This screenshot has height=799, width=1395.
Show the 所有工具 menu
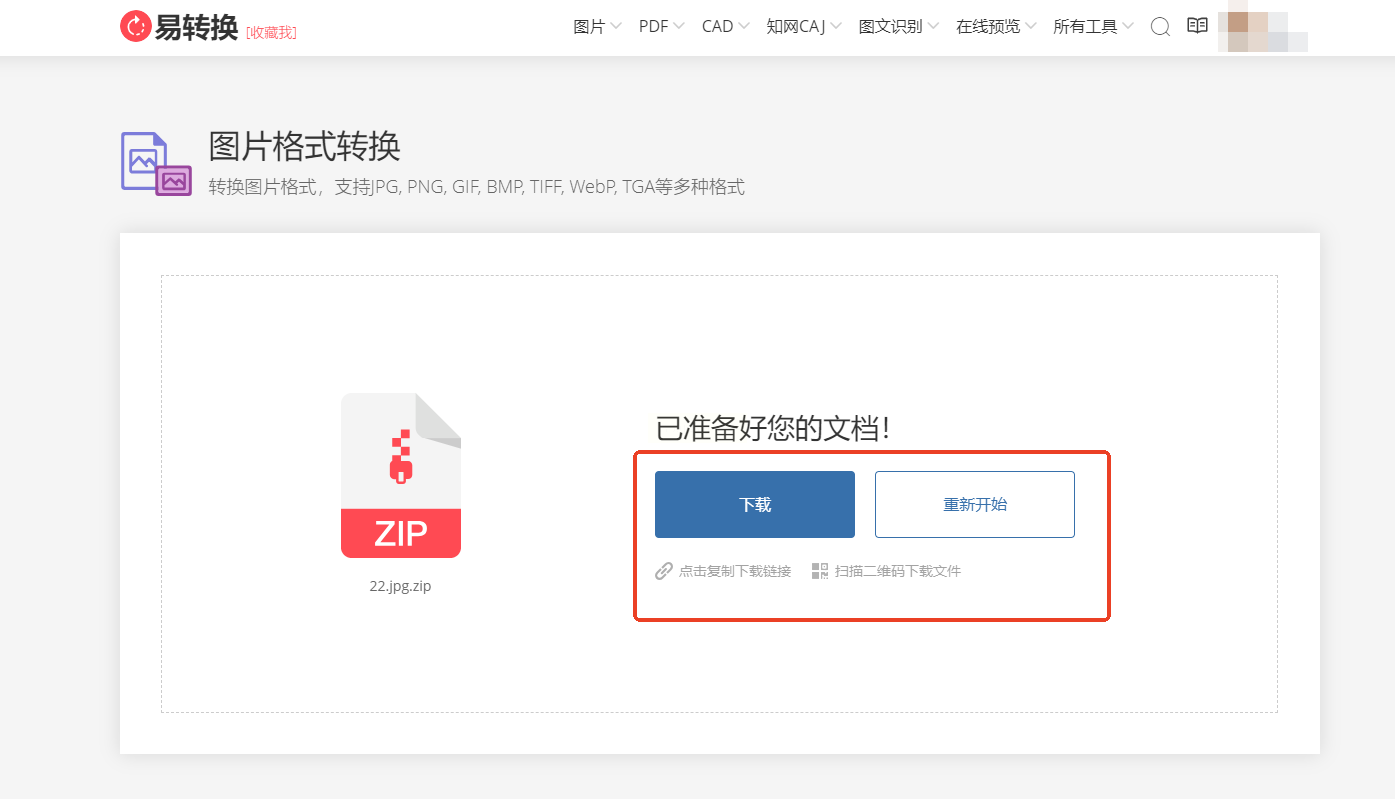(x=1093, y=27)
